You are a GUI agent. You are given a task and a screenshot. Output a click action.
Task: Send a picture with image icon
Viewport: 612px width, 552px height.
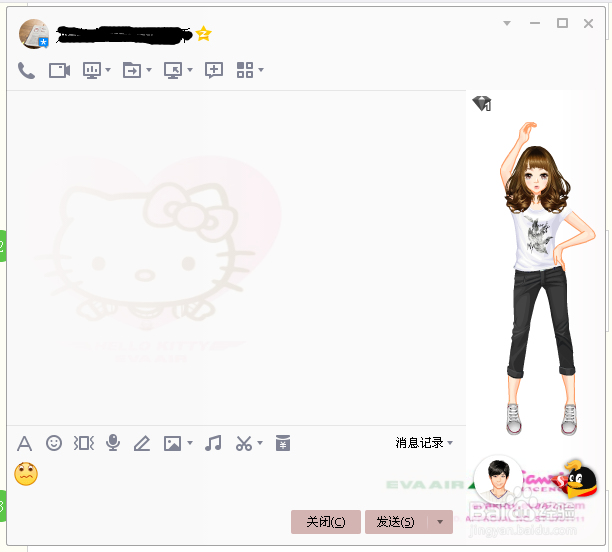click(x=173, y=443)
